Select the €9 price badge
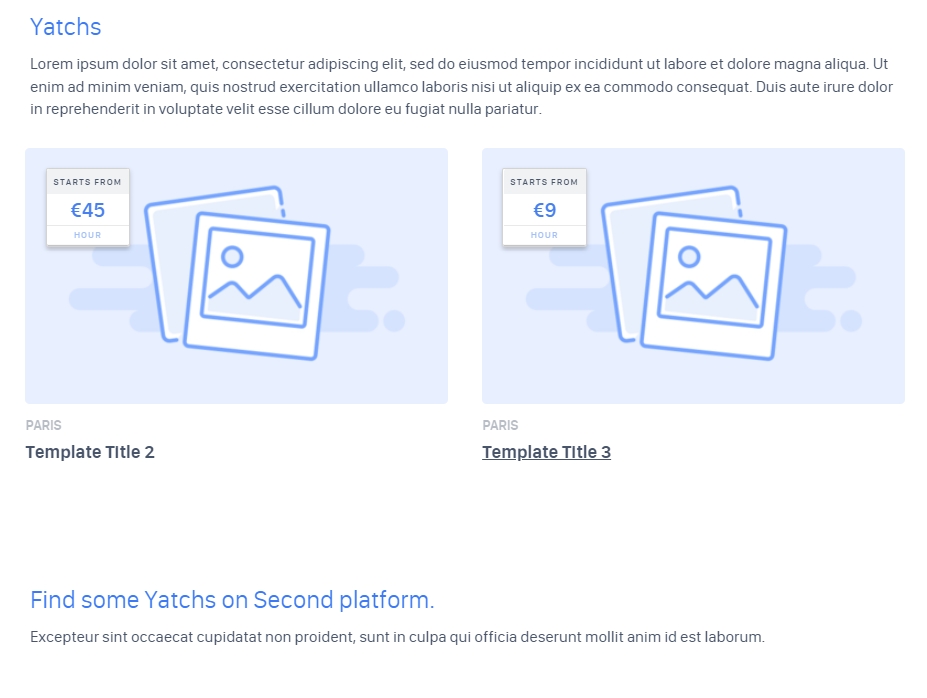Screen dimensions: 927x698 544,207
